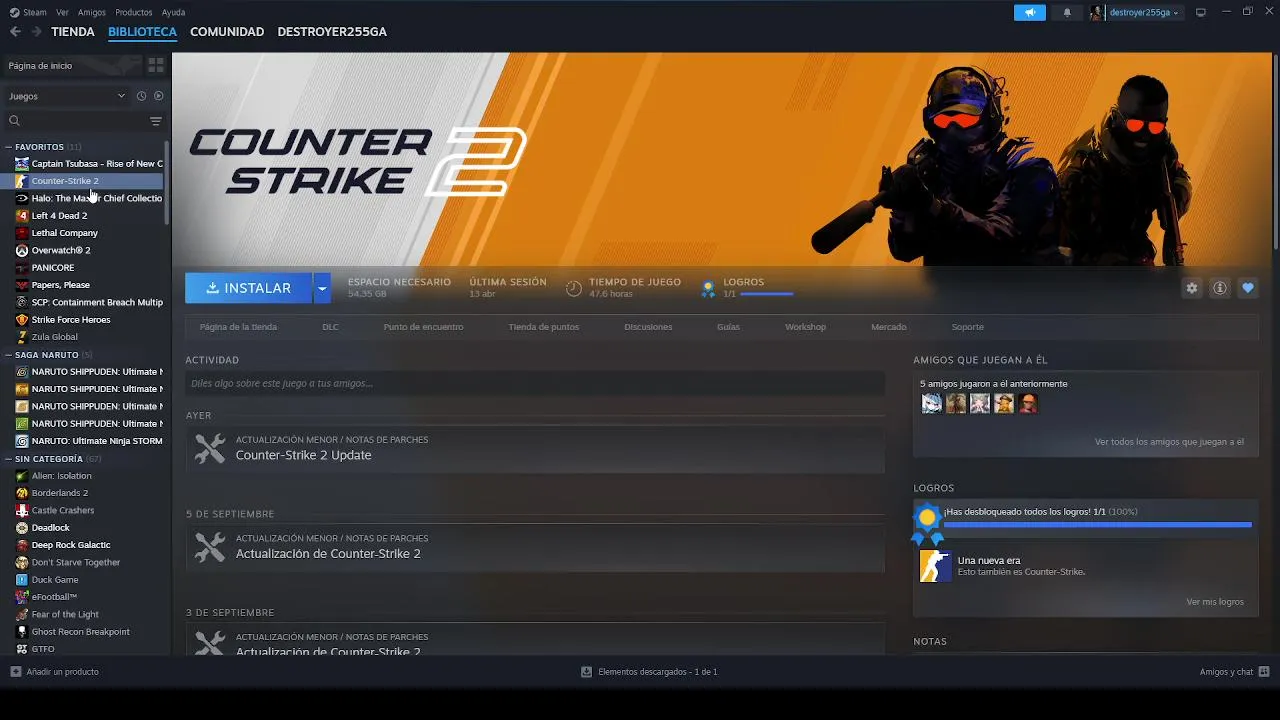The width and height of the screenshot is (1280, 720).
Task: Open the Soporte tab
Action: click(x=967, y=327)
